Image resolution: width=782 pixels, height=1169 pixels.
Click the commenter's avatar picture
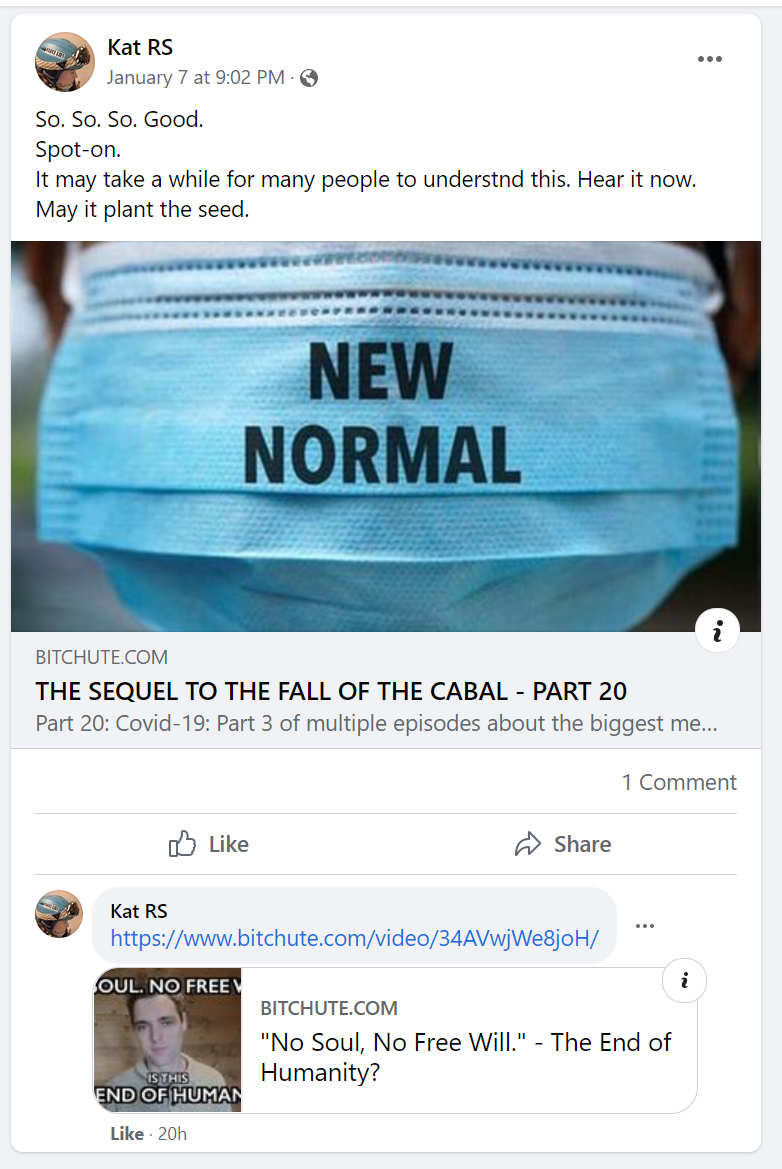[x=59, y=914]
